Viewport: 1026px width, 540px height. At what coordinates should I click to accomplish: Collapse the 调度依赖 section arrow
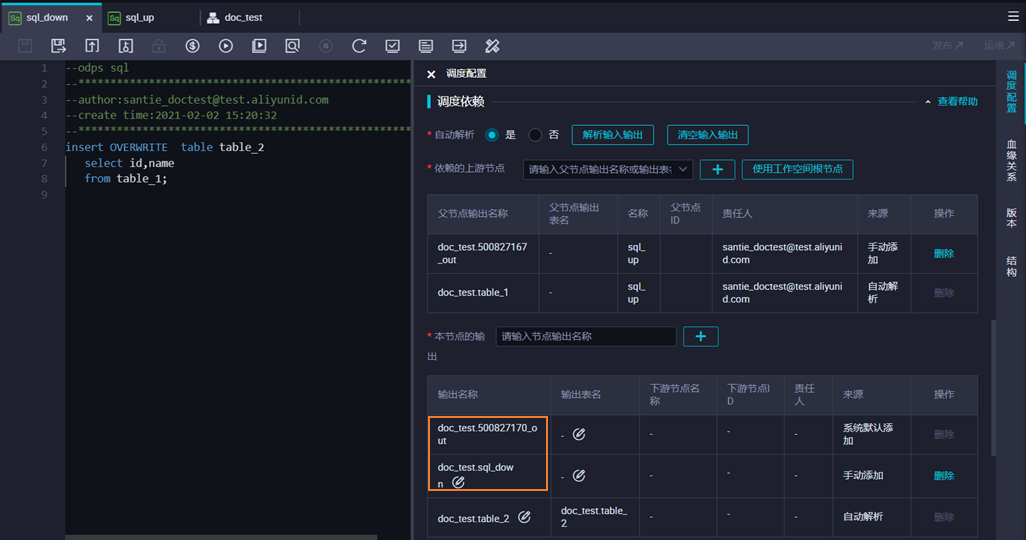pyautogui.click(x=928, y=102)
